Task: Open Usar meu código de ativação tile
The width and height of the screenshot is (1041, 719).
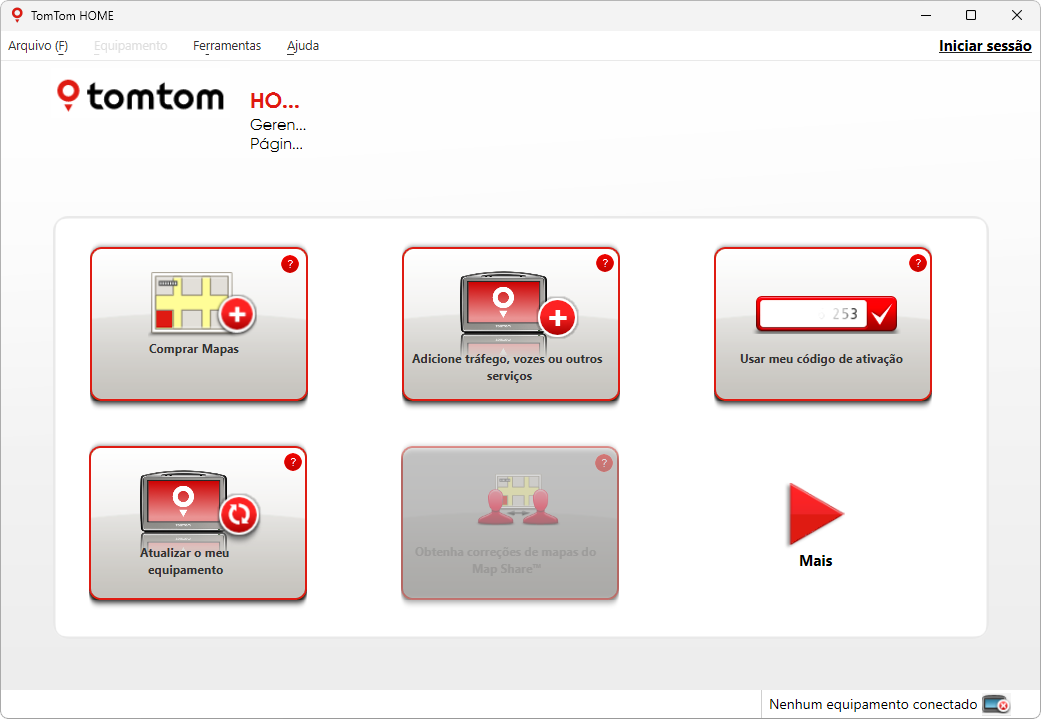Action: click(823, 324)
